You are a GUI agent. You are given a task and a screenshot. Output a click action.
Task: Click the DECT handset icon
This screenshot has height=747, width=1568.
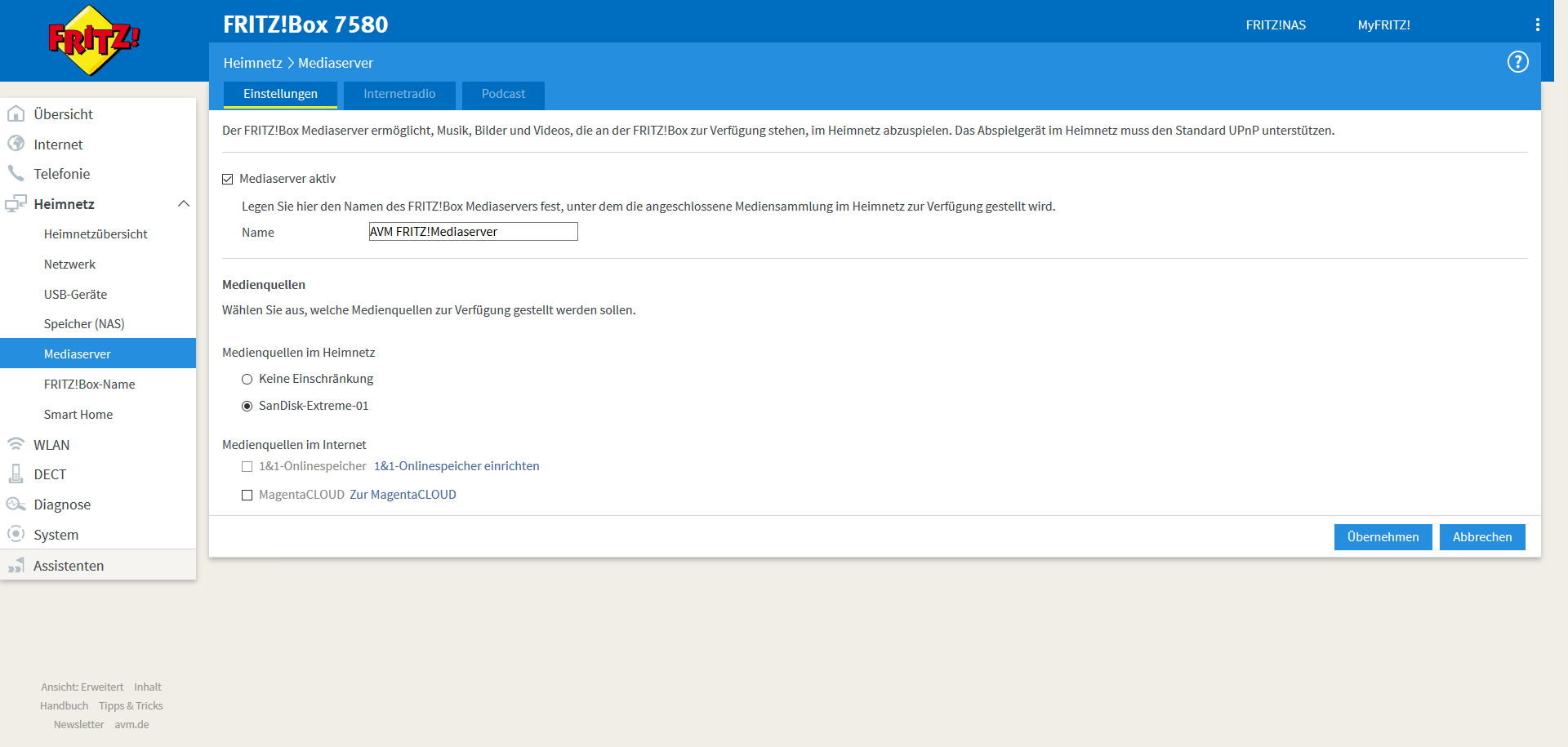coord(16,474)
